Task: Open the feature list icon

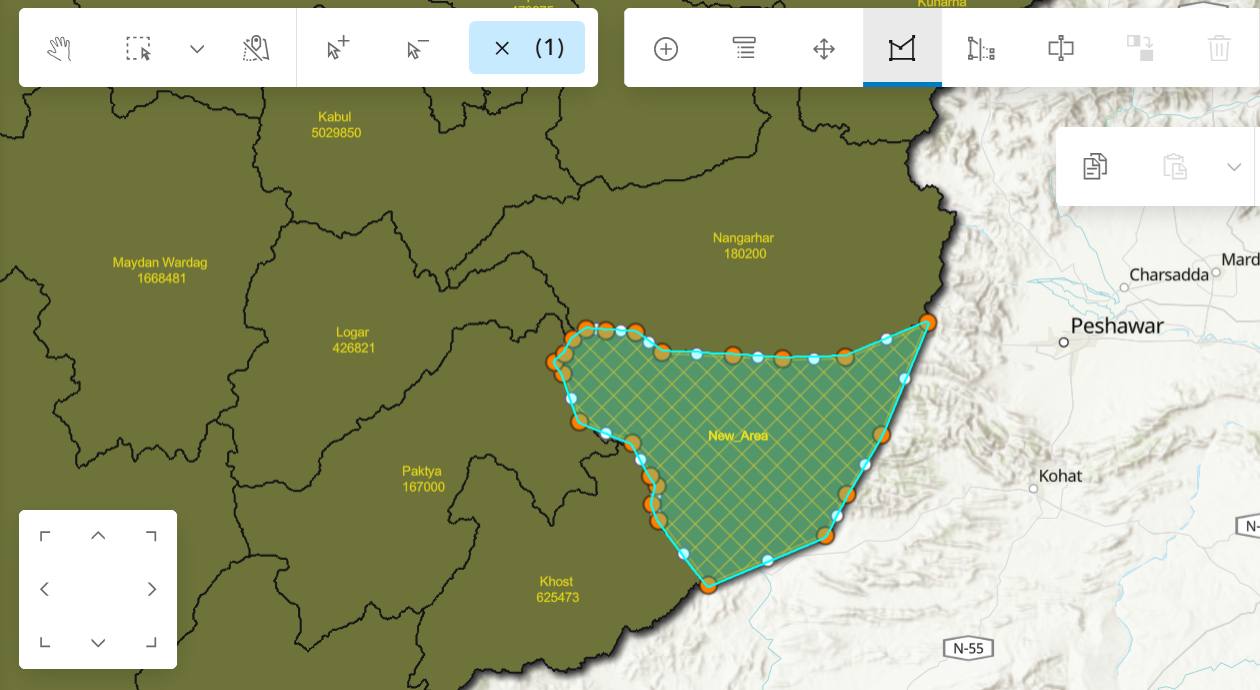Action: [744, 47]
